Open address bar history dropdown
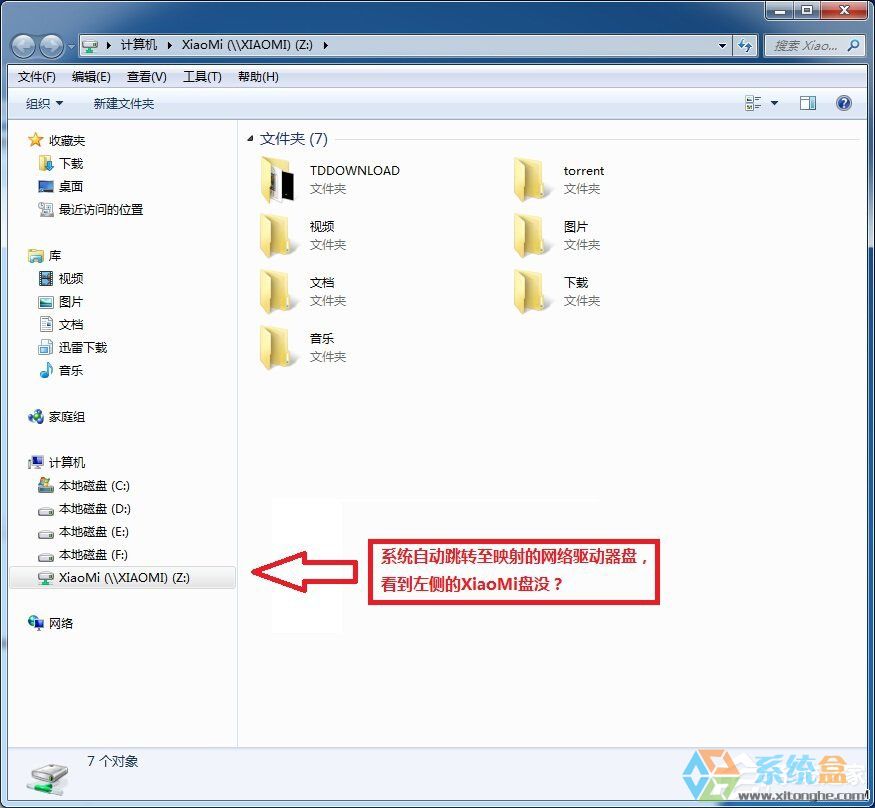 point(723,46)
